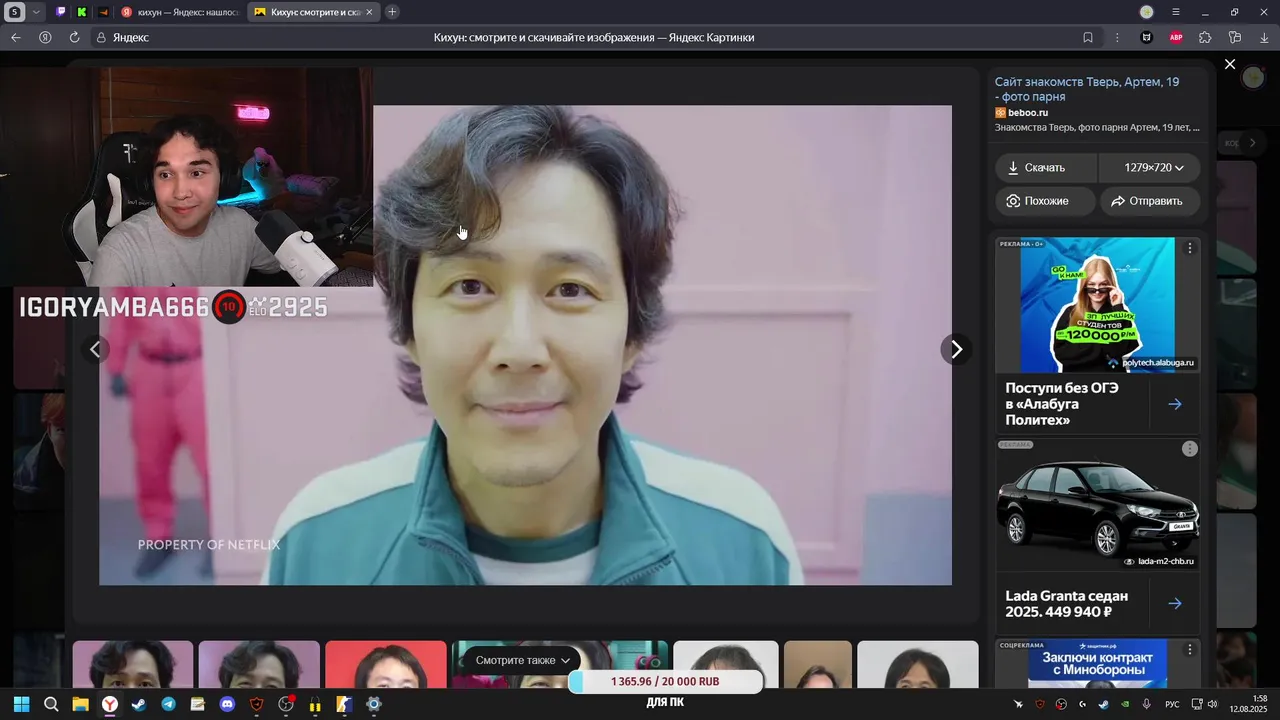Open the pinned Kick tab
1280x720 pixels.
pyautogui.click(x=82, y=12)
